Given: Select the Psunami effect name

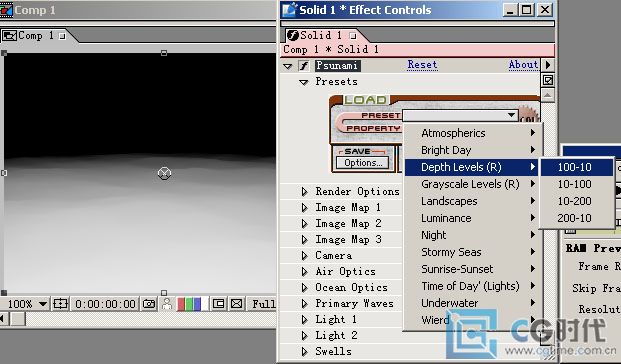Looking at the screenshot, I should pyautogui.click(x=338, y=65).
